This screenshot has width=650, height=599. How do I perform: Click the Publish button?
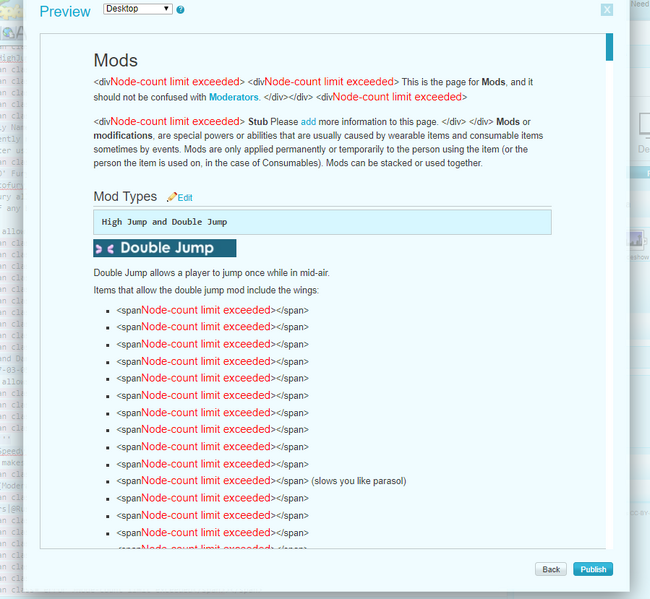click(x=593, y=569)
